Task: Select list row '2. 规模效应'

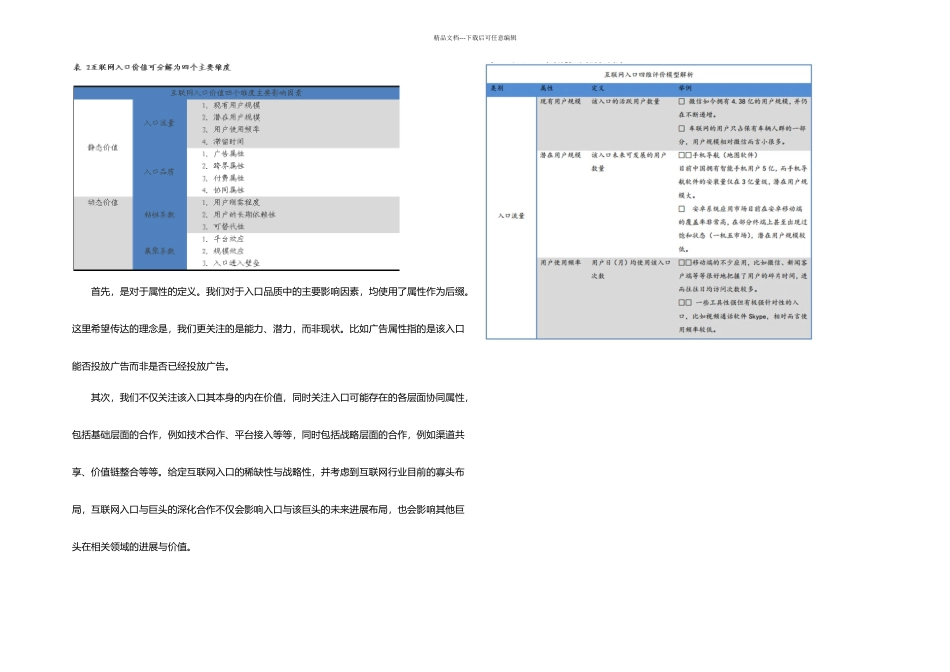Action: [223, 251]
